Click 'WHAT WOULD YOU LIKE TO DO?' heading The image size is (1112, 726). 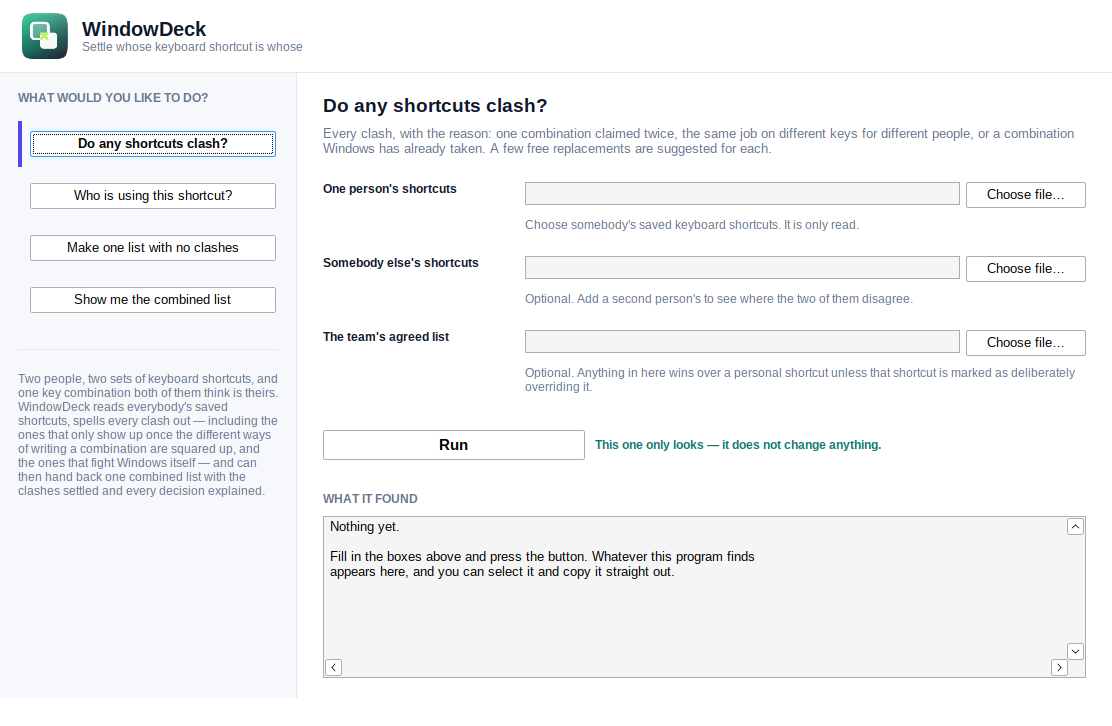click(x=113, y=98)
